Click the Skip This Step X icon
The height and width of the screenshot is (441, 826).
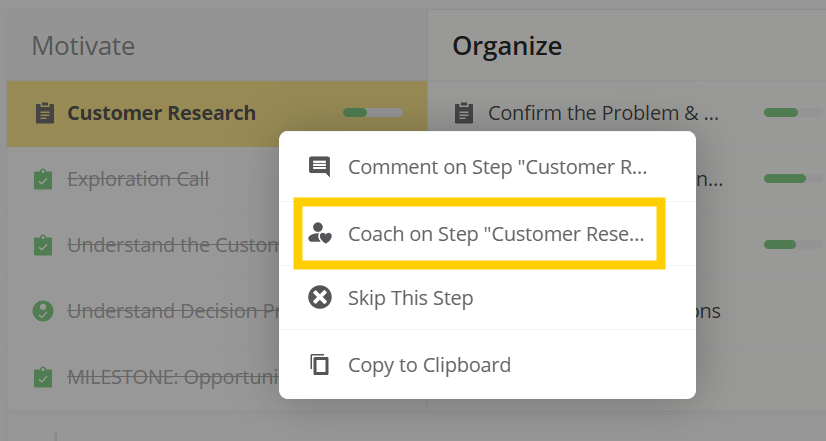click(320, 297)
